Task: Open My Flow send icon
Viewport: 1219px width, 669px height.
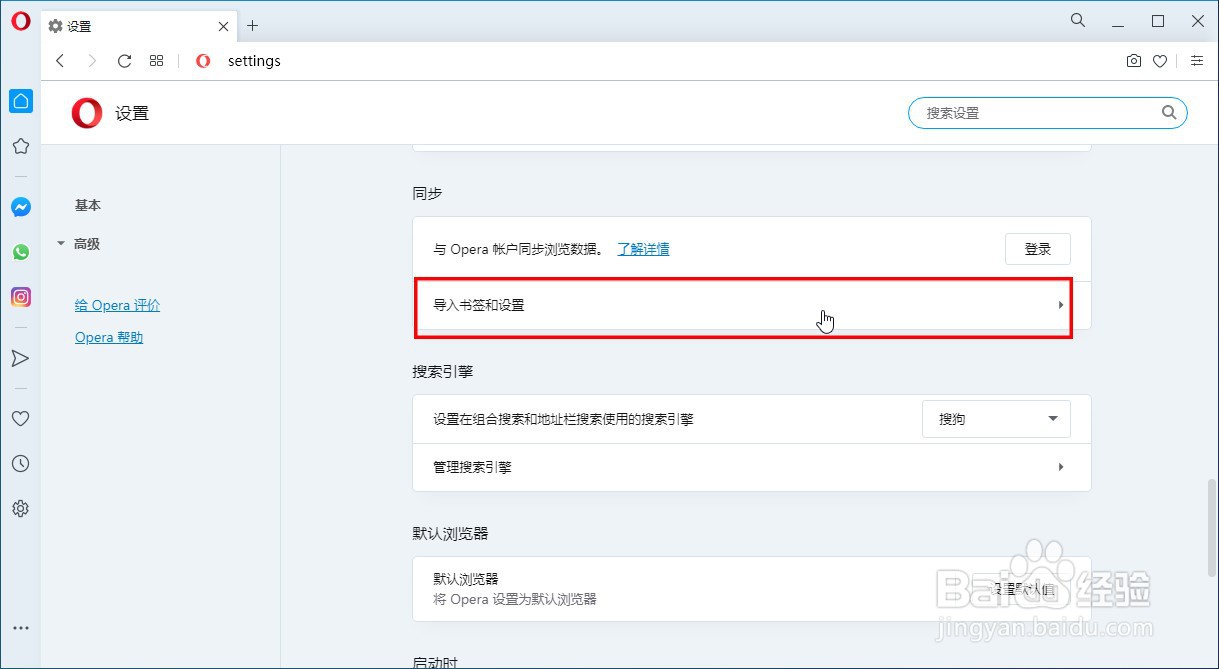Action: pos(20,358)
